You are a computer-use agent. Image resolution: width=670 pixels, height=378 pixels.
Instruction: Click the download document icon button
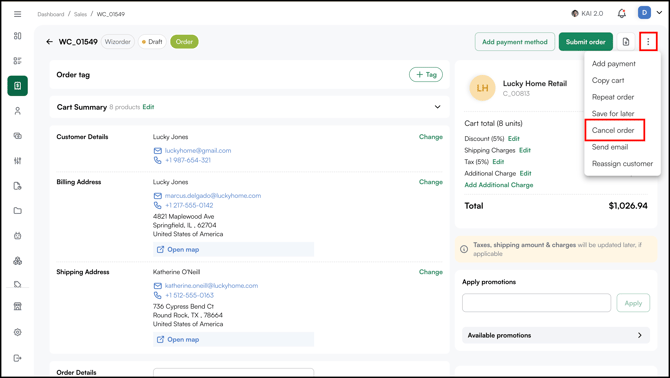point(626,42)
